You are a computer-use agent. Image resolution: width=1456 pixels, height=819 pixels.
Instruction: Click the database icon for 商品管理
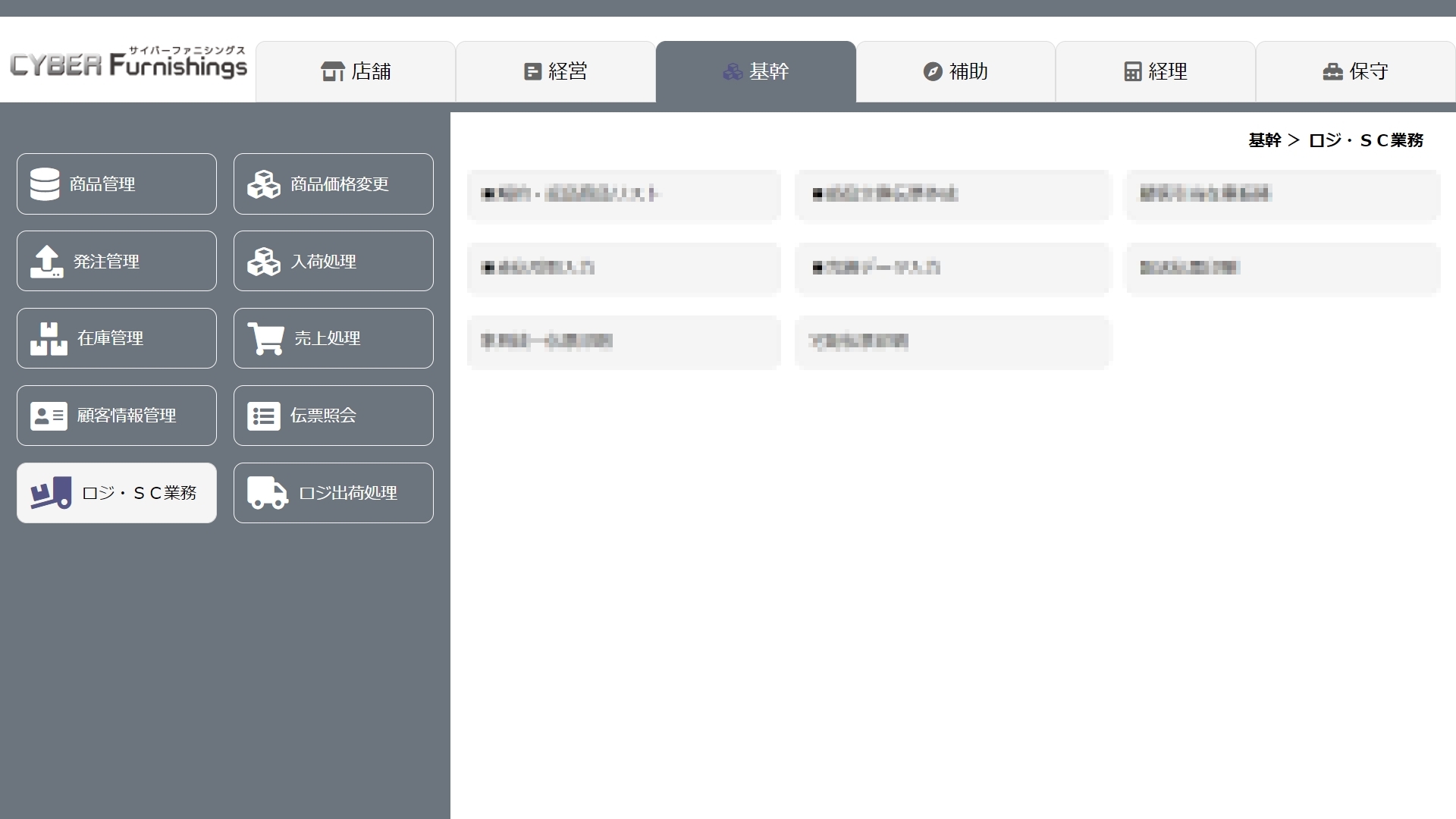point(45,184)
